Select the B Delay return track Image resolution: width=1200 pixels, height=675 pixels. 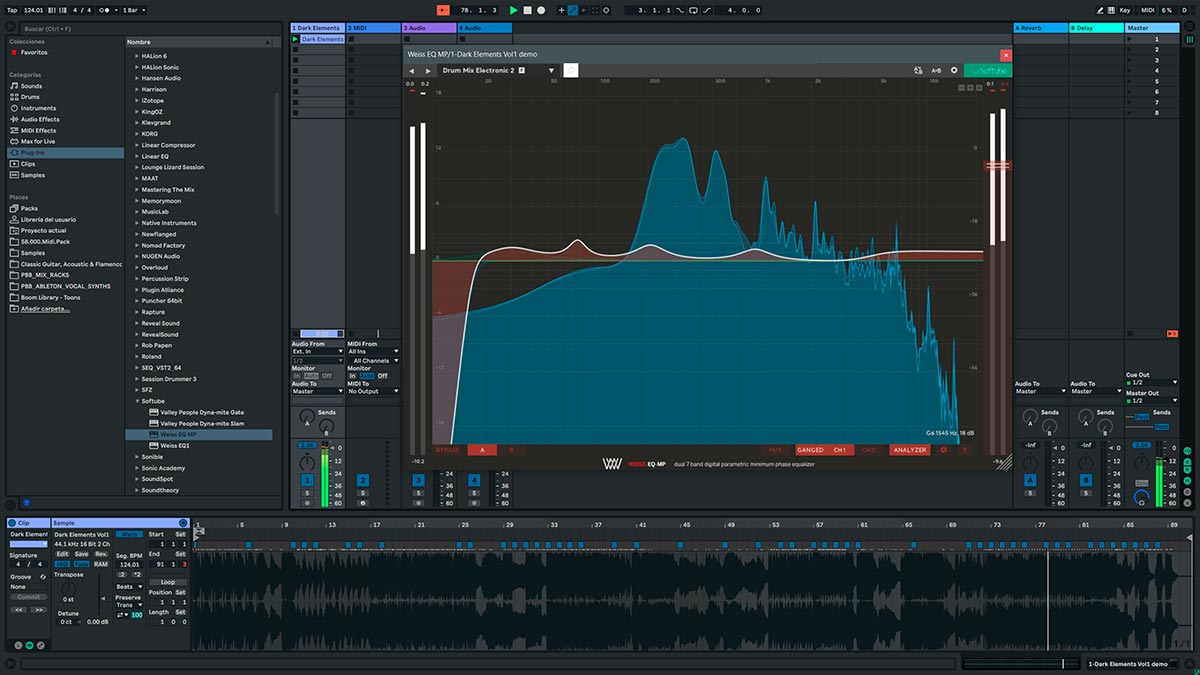pyautogui.click(x=1096, y=28)
